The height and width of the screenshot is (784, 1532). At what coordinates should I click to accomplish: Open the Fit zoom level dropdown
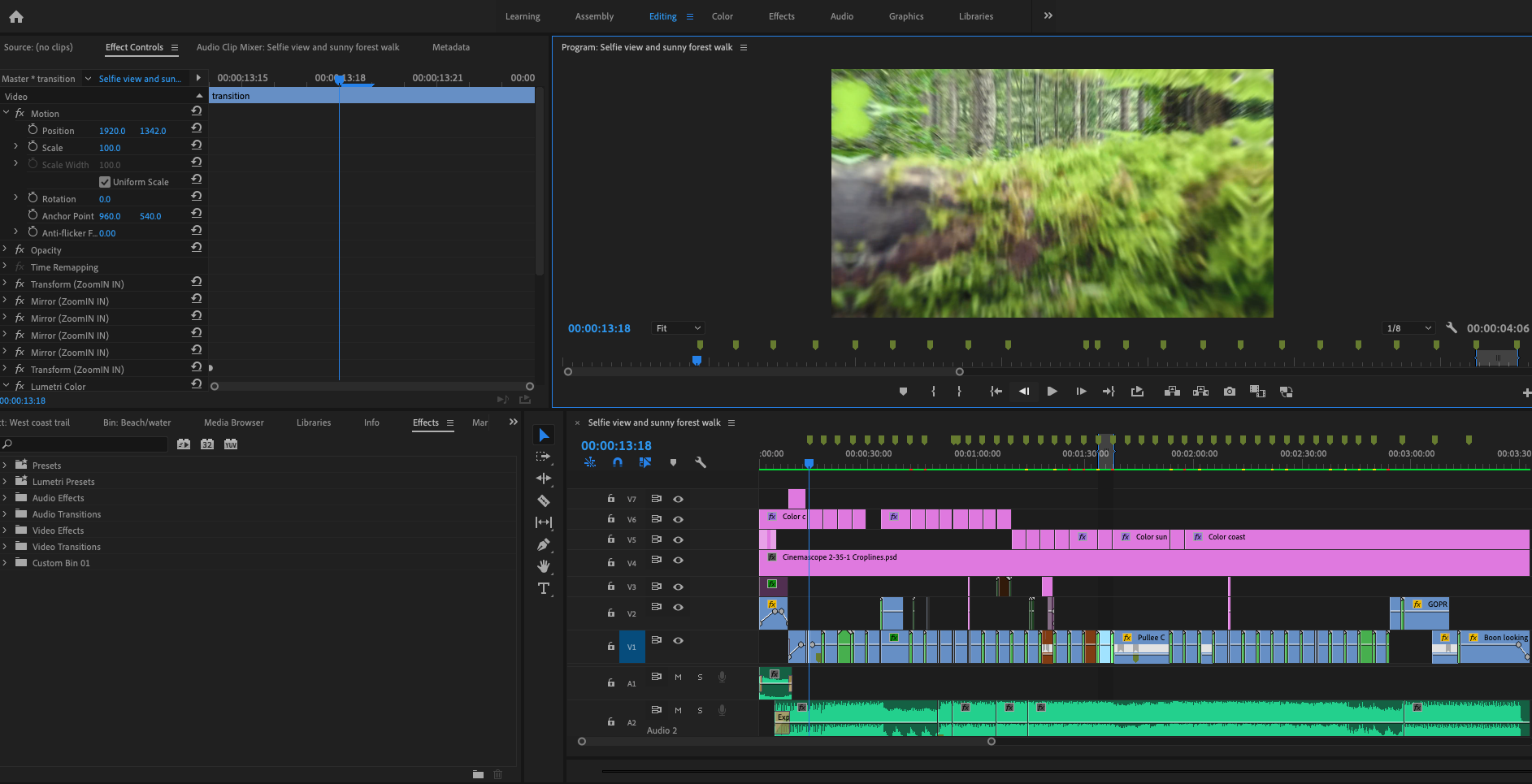pyautogui.click(x=677, y=327)
